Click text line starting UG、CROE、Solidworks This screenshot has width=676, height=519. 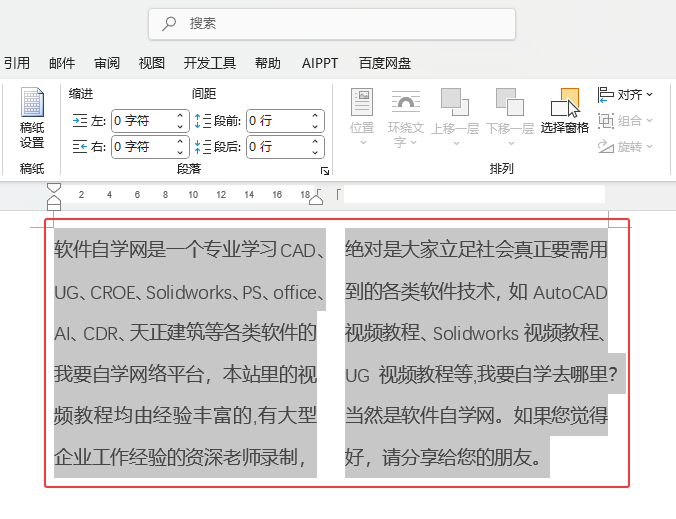click(x=189, y=293)
